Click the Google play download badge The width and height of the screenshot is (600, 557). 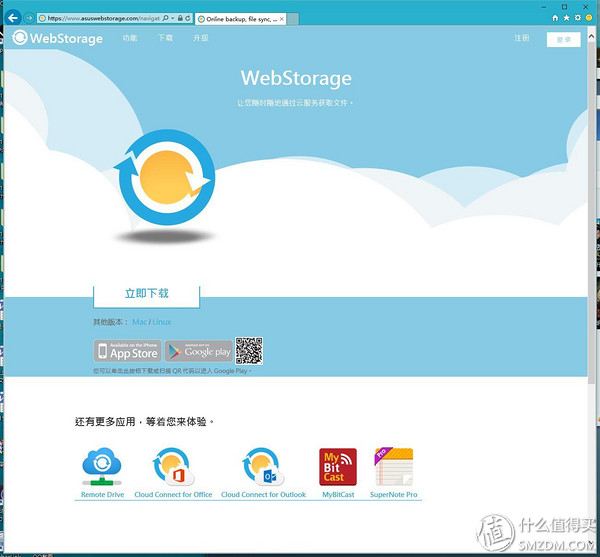click(x=199, y=351)
